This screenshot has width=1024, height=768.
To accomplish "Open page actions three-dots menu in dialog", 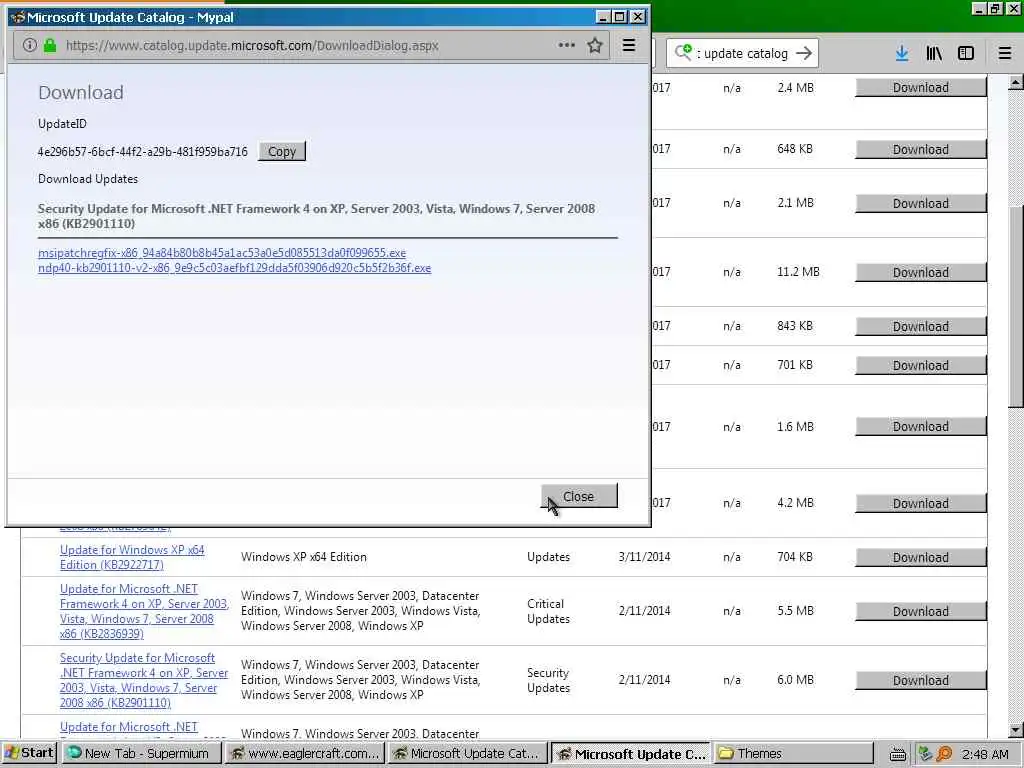I will pos(566,45).
